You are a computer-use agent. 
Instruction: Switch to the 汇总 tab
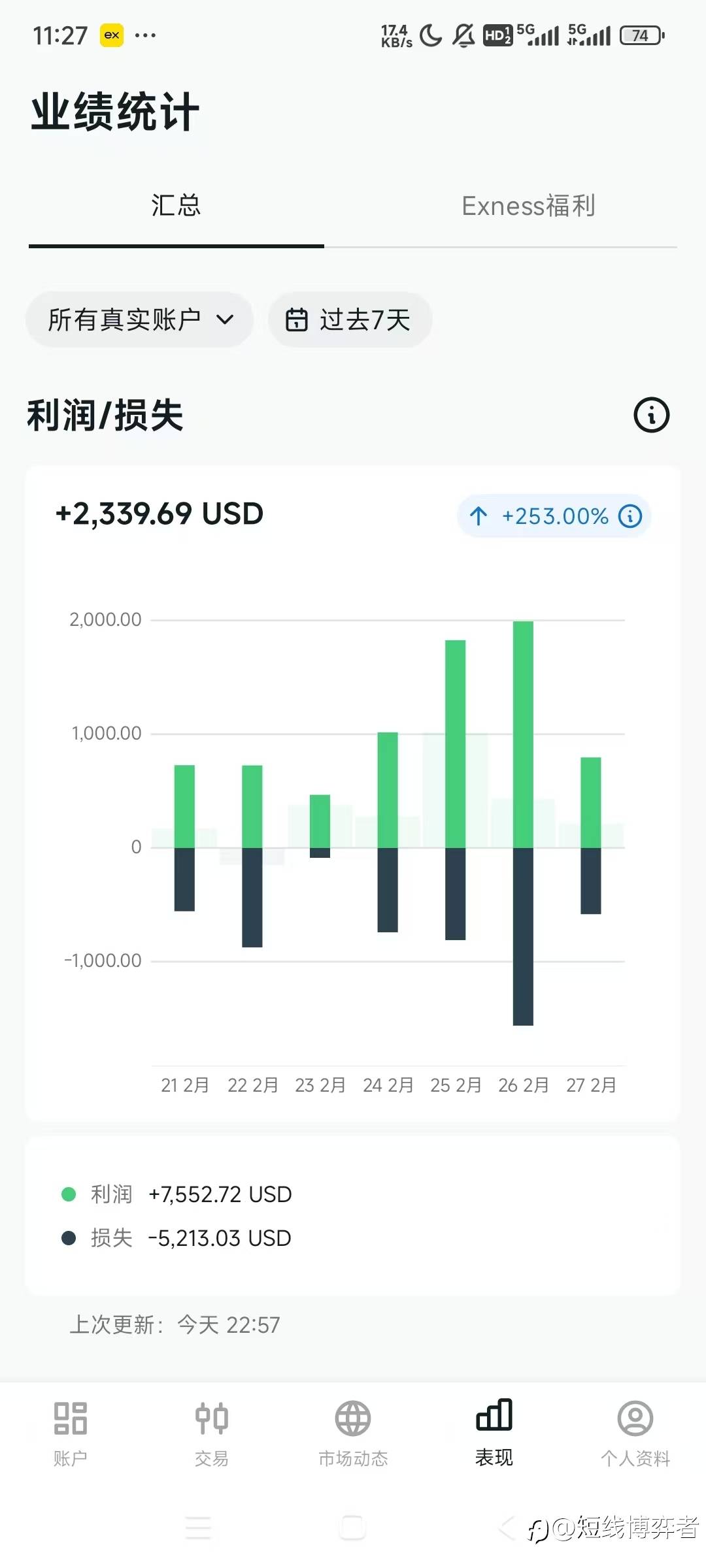[176, 206]
